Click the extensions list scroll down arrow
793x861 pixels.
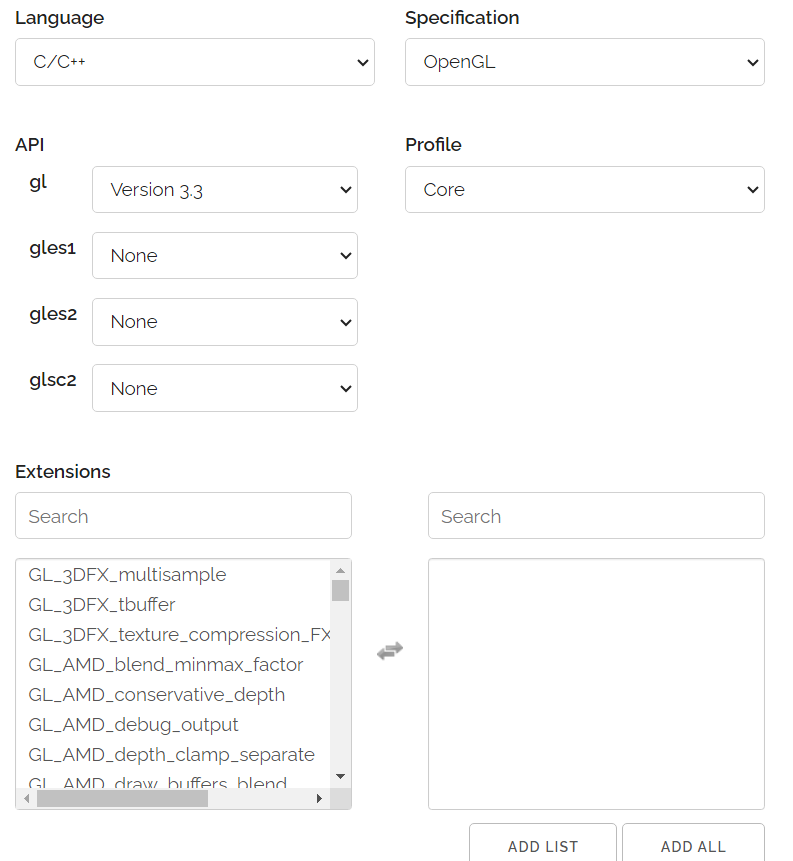340,776
